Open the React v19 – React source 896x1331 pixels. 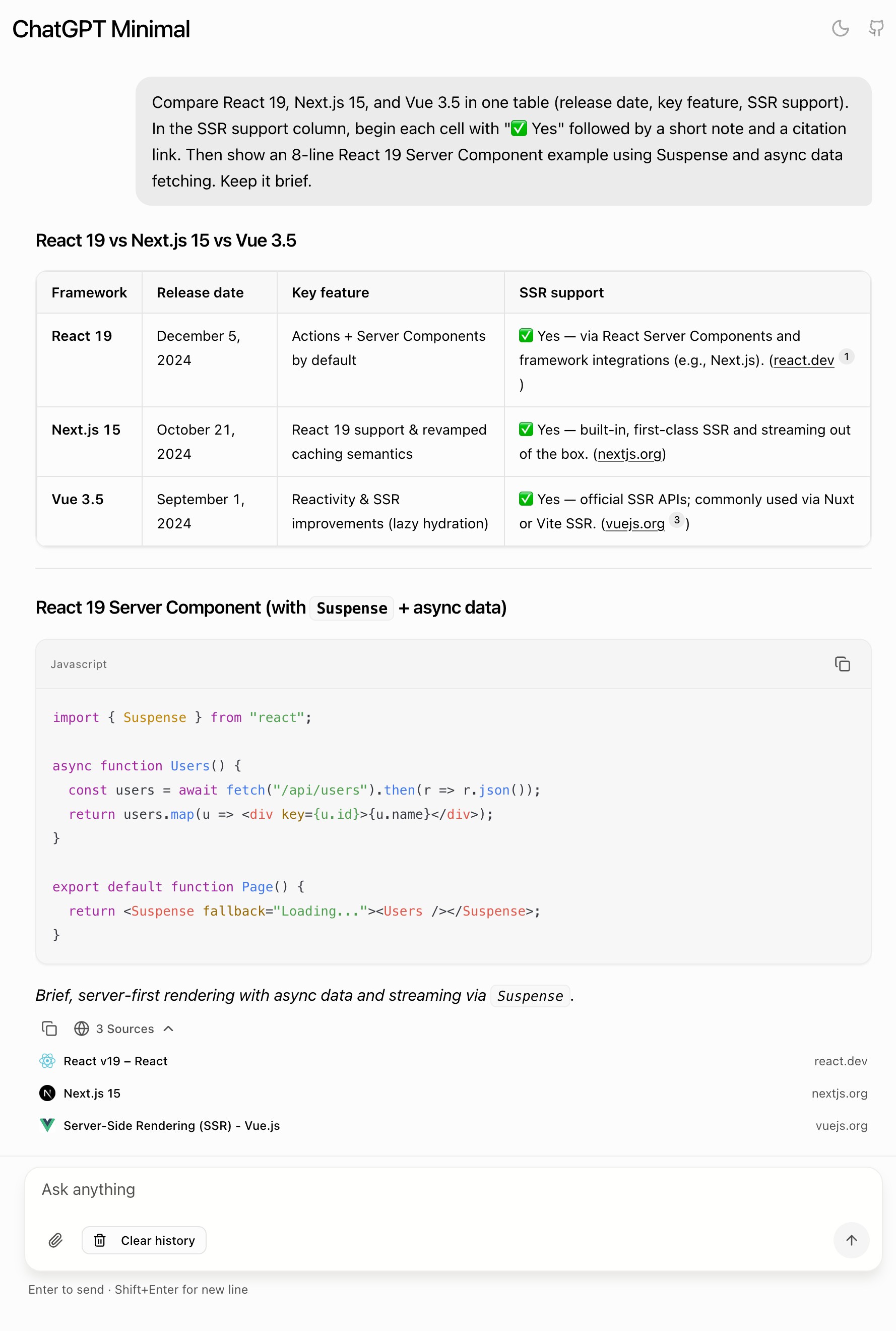[x=115, y=1061]
